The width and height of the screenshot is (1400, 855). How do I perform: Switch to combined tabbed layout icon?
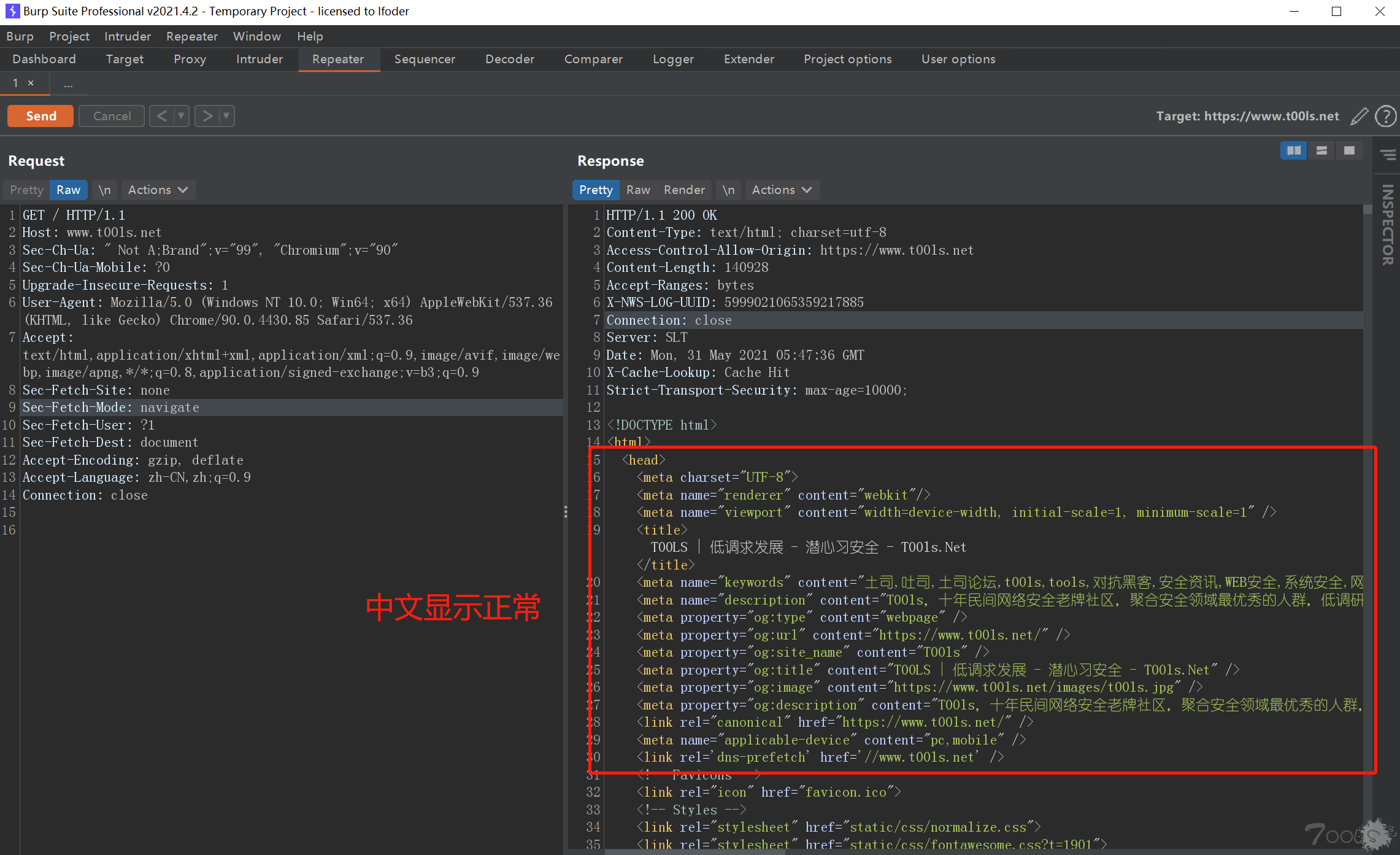(1349, 150)
